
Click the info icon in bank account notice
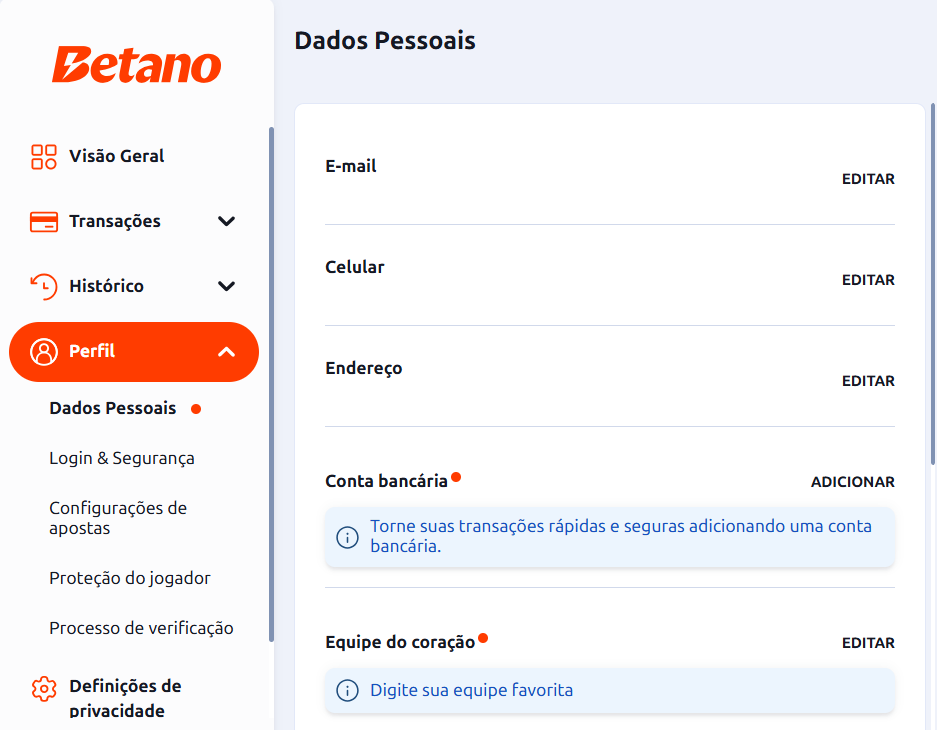tap(347, 537)
